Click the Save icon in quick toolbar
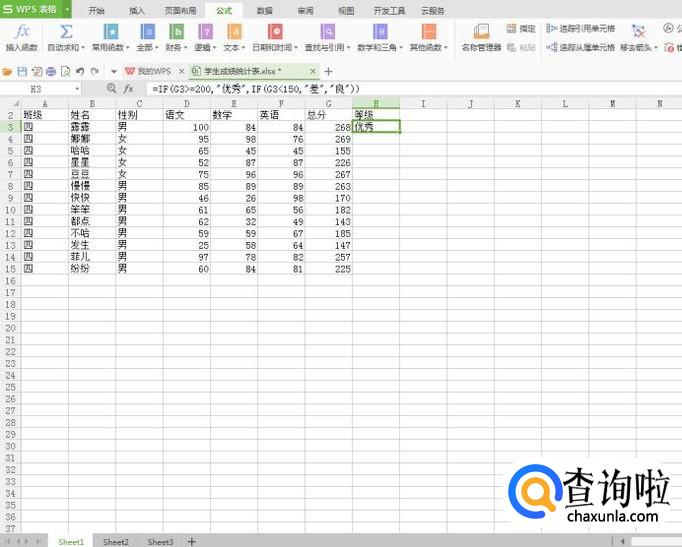Viewport: 682px width, 547px height. tap(22, 71)
